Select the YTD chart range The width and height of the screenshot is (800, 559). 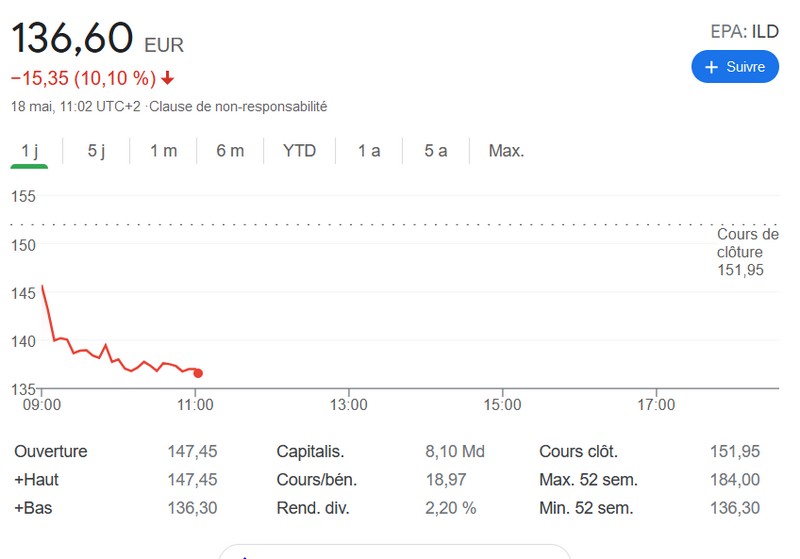(299, 151)
